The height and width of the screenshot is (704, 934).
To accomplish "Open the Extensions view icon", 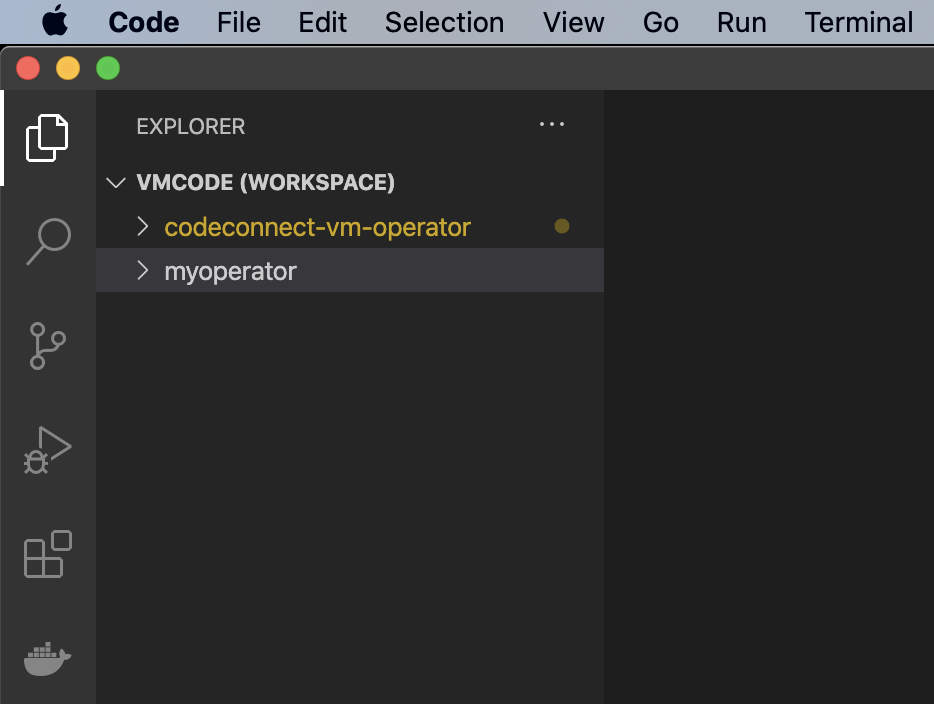I will (48, 554).
